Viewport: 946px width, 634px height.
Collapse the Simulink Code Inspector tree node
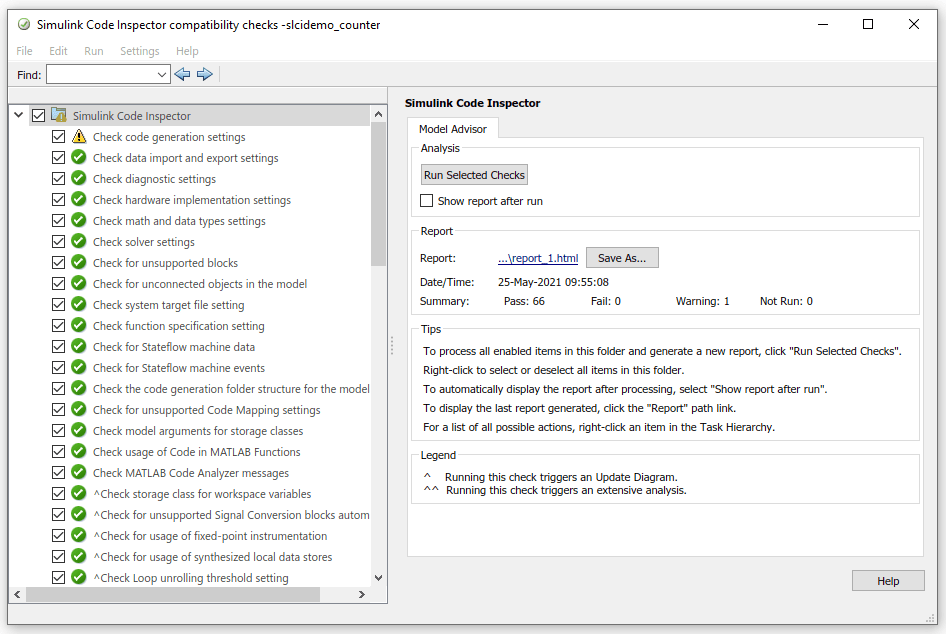[x=18, y=115]
